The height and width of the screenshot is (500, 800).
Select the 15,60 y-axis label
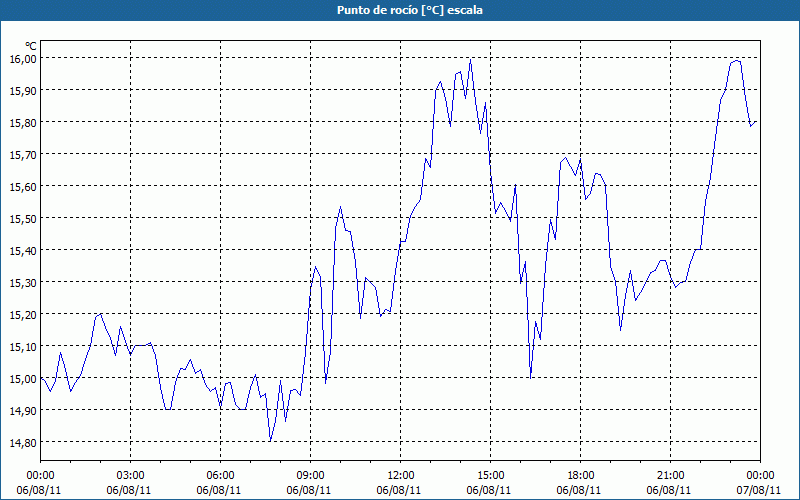23,186
